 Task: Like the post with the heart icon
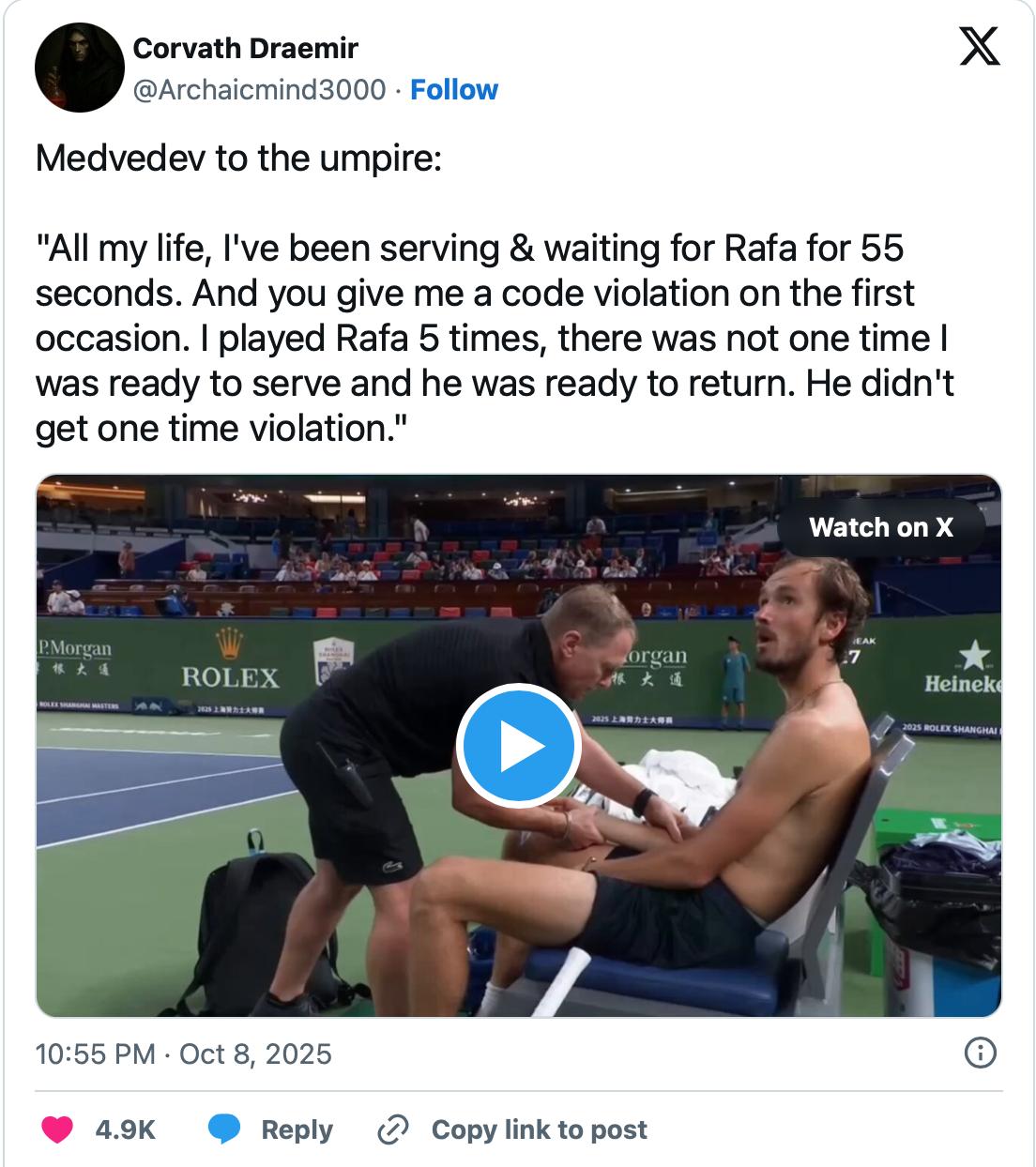coord(57,1129)
